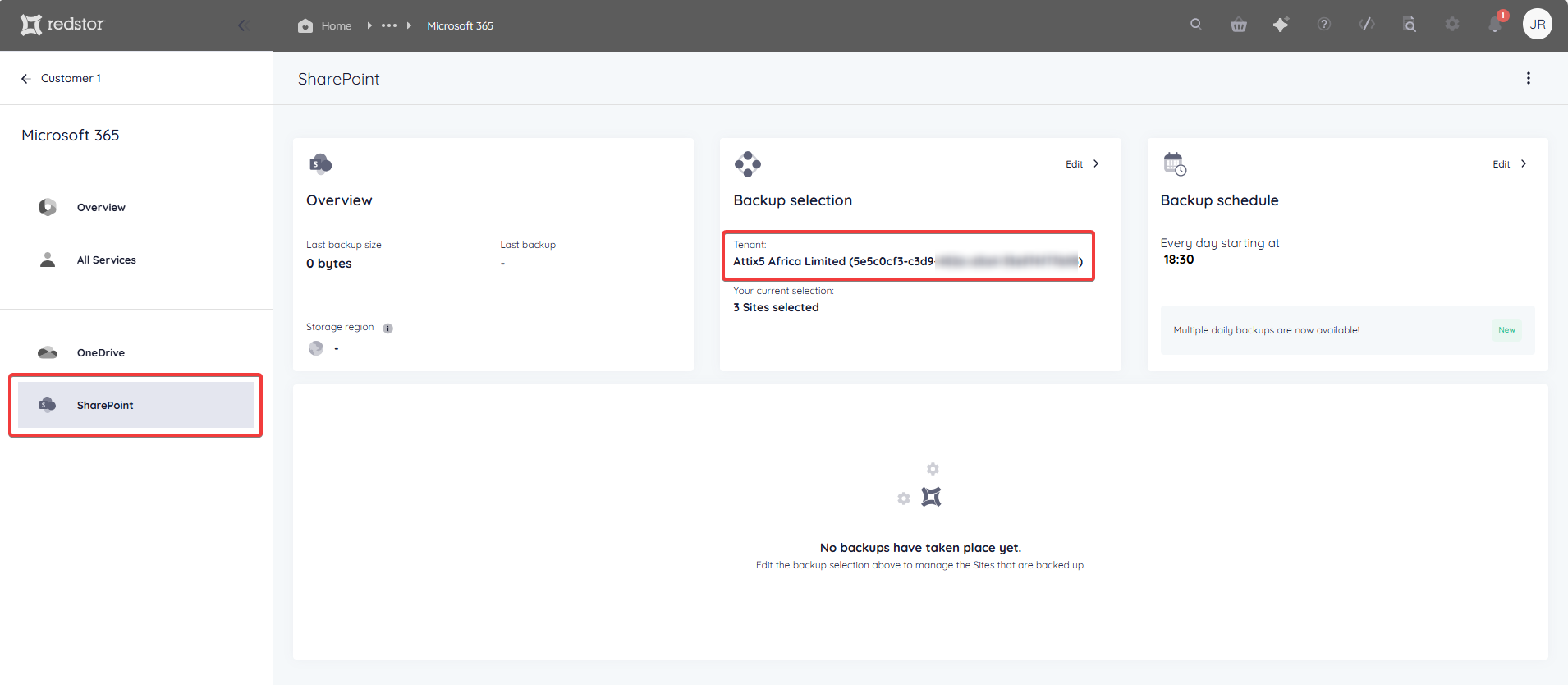Click the SharePoint icon in the sidebar
Viewport: 1568px width, 685px height.
(48, 405)
